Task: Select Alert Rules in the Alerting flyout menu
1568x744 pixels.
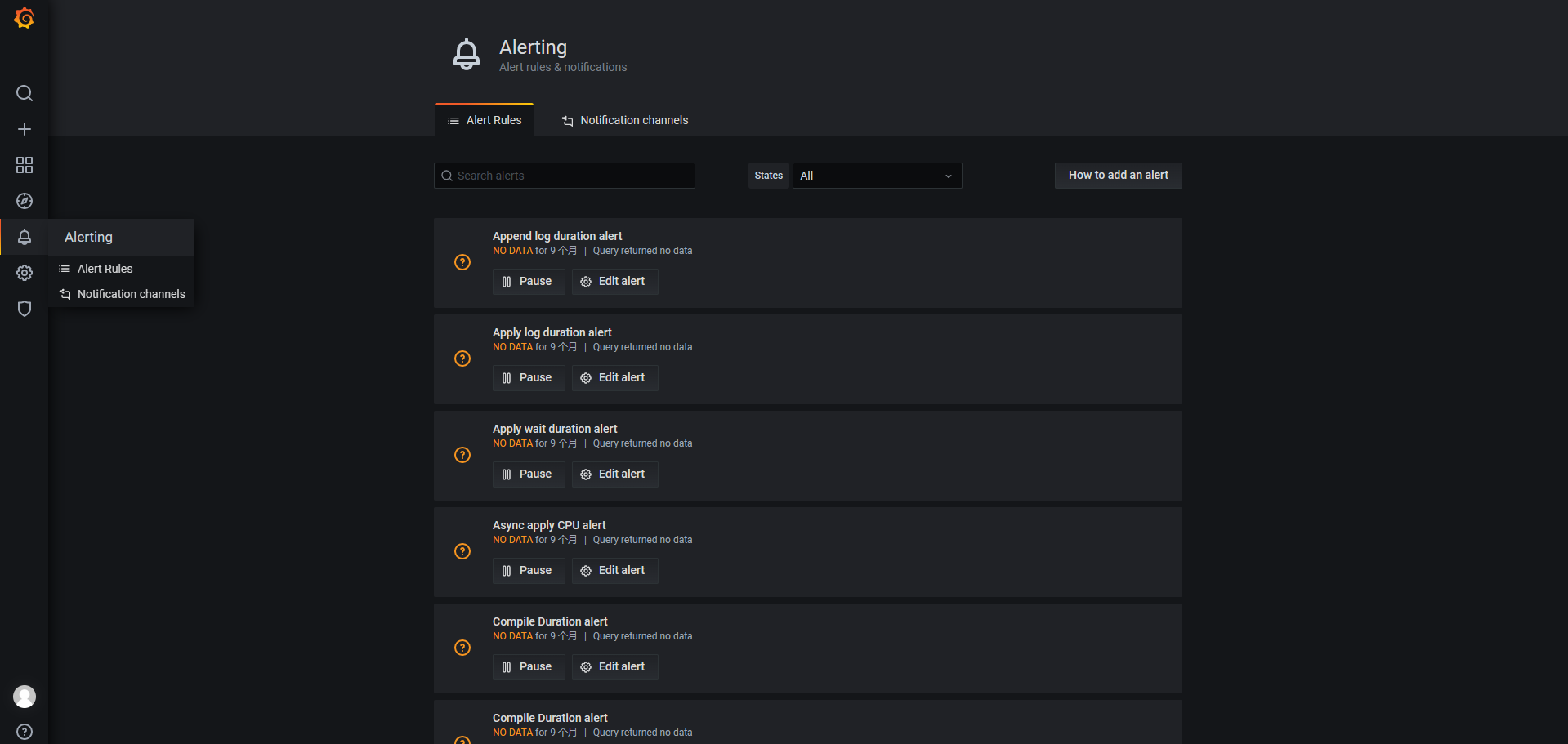Action: (105, 269)
